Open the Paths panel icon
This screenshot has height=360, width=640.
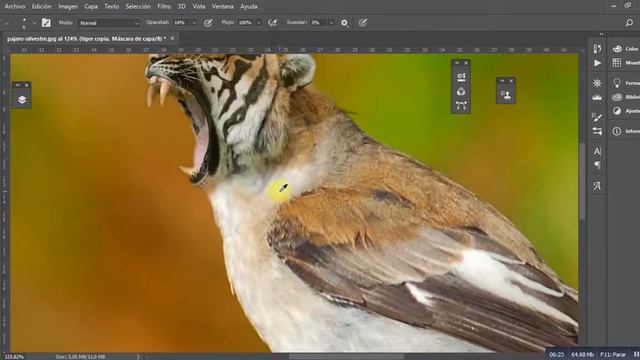[x=461, y=106]
